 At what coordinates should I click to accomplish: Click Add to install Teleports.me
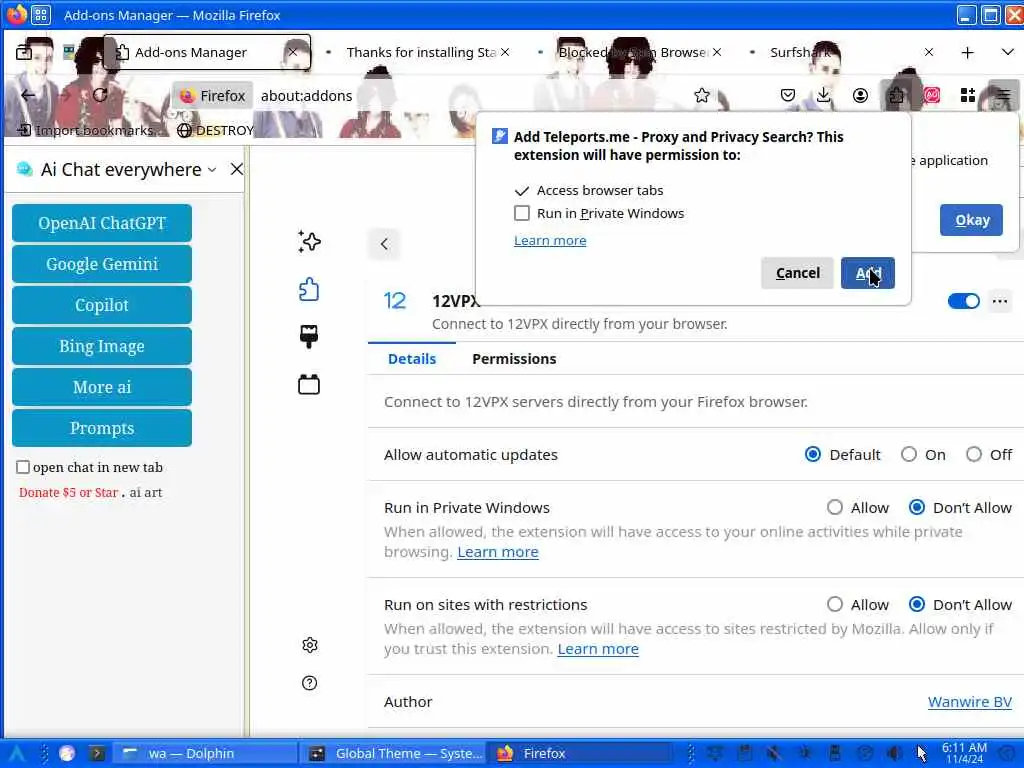[867, 273]
